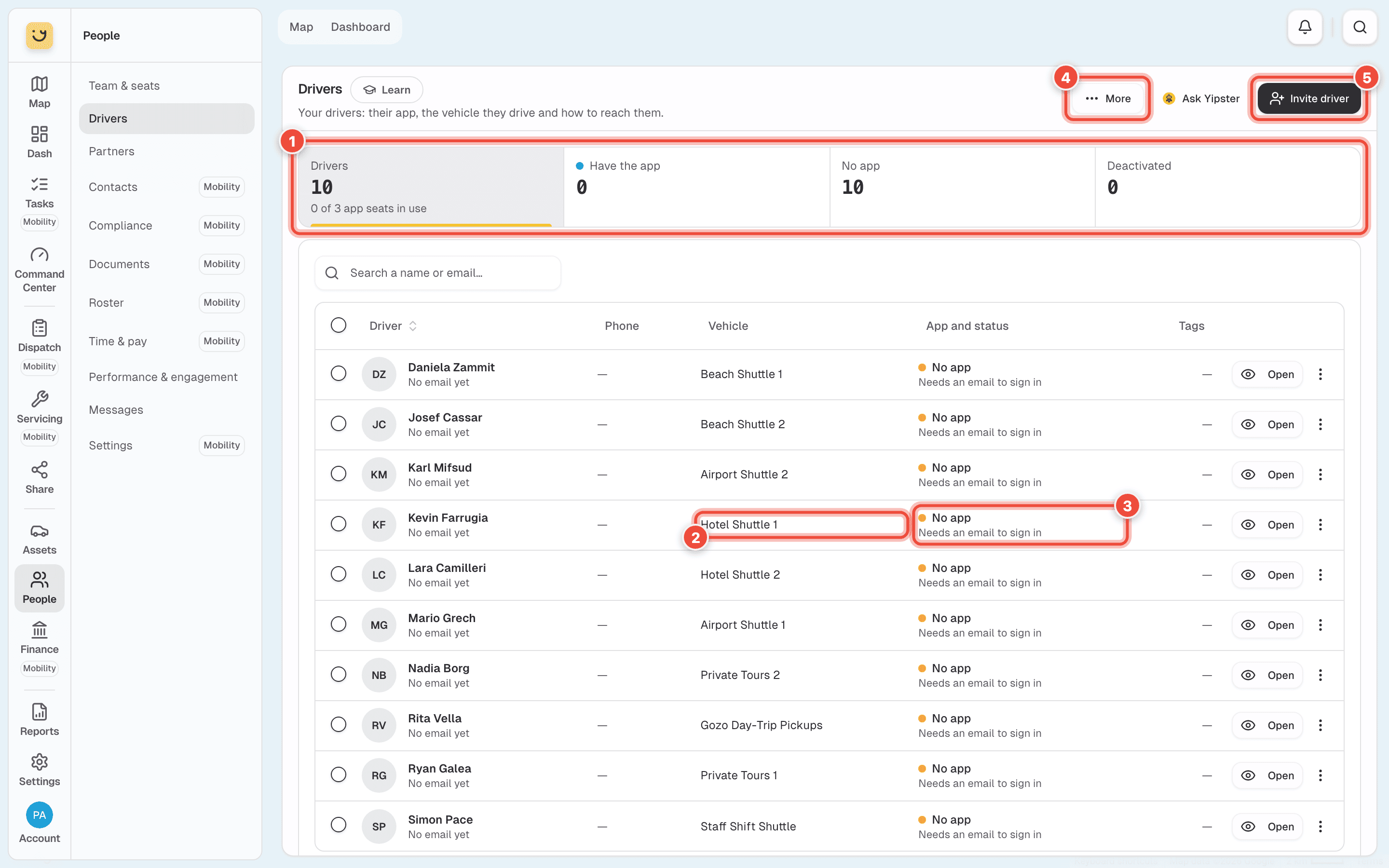Open the PA account avatar
This screenshot has height=868, width=1389.
(39, 814)
